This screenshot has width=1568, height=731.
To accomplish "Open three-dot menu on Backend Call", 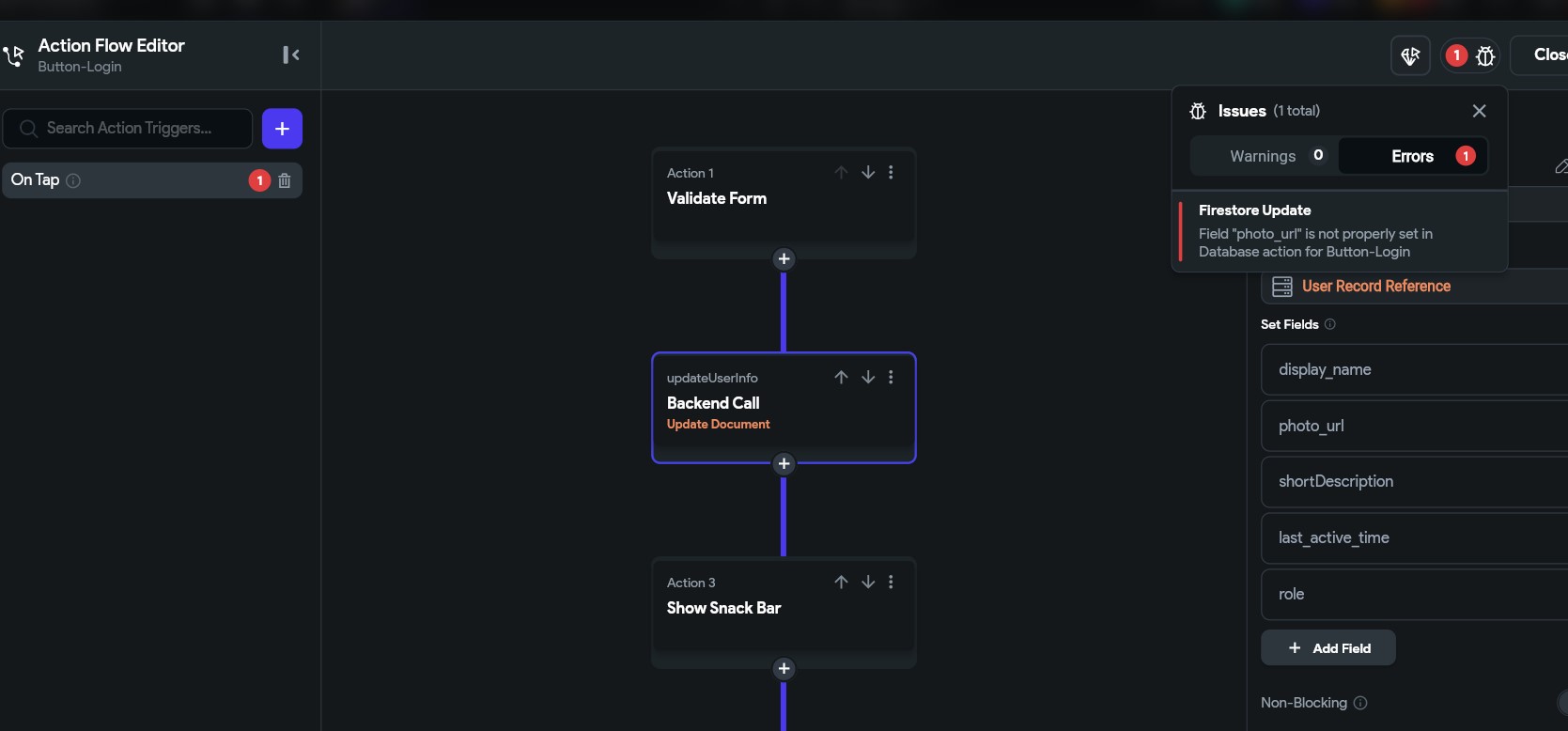I will pyautogui.click(x=891, y=378).
